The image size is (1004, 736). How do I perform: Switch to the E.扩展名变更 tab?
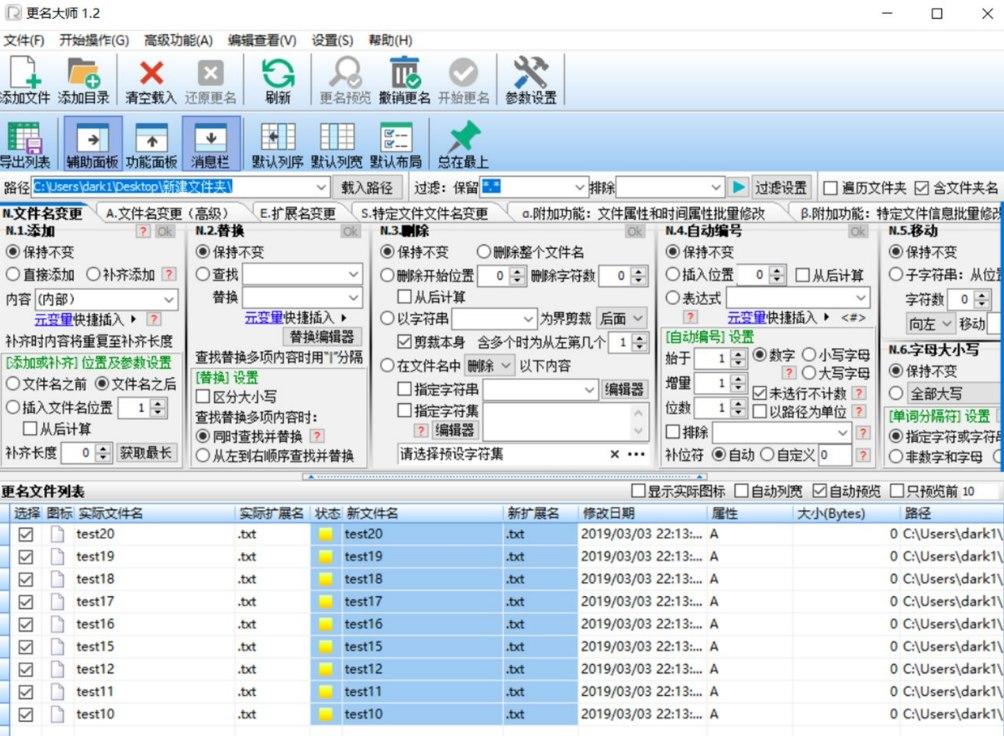[x=297, y=213]
